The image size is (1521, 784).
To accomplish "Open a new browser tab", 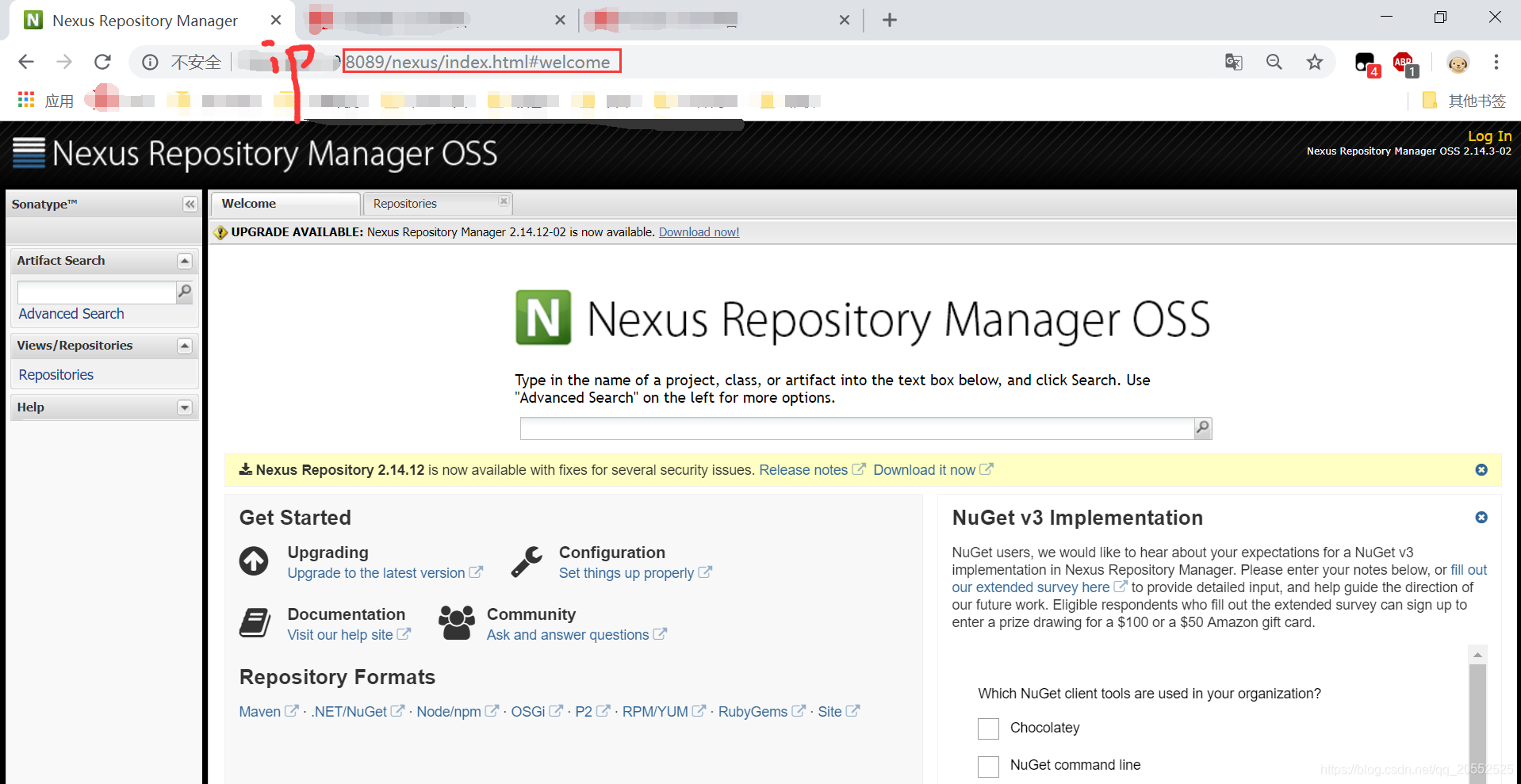I will coord(890,20).
